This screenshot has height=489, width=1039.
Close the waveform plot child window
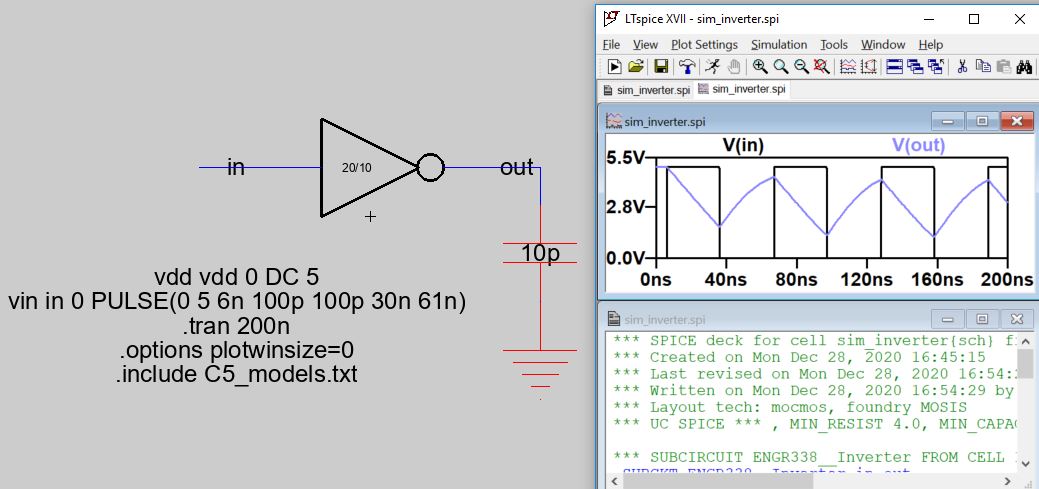(x=1016, y=121)
